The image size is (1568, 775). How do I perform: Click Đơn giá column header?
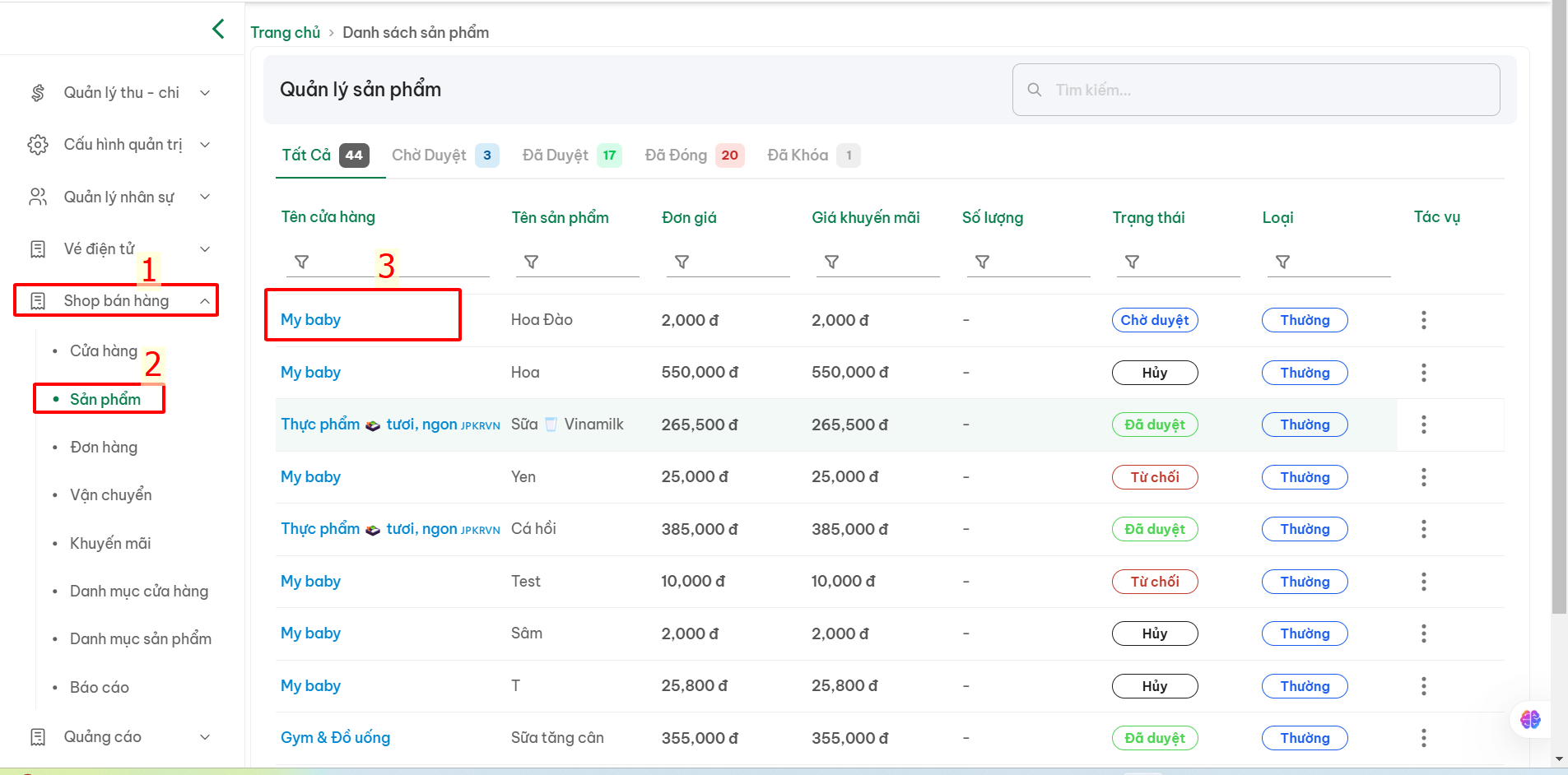pos(690,217)
